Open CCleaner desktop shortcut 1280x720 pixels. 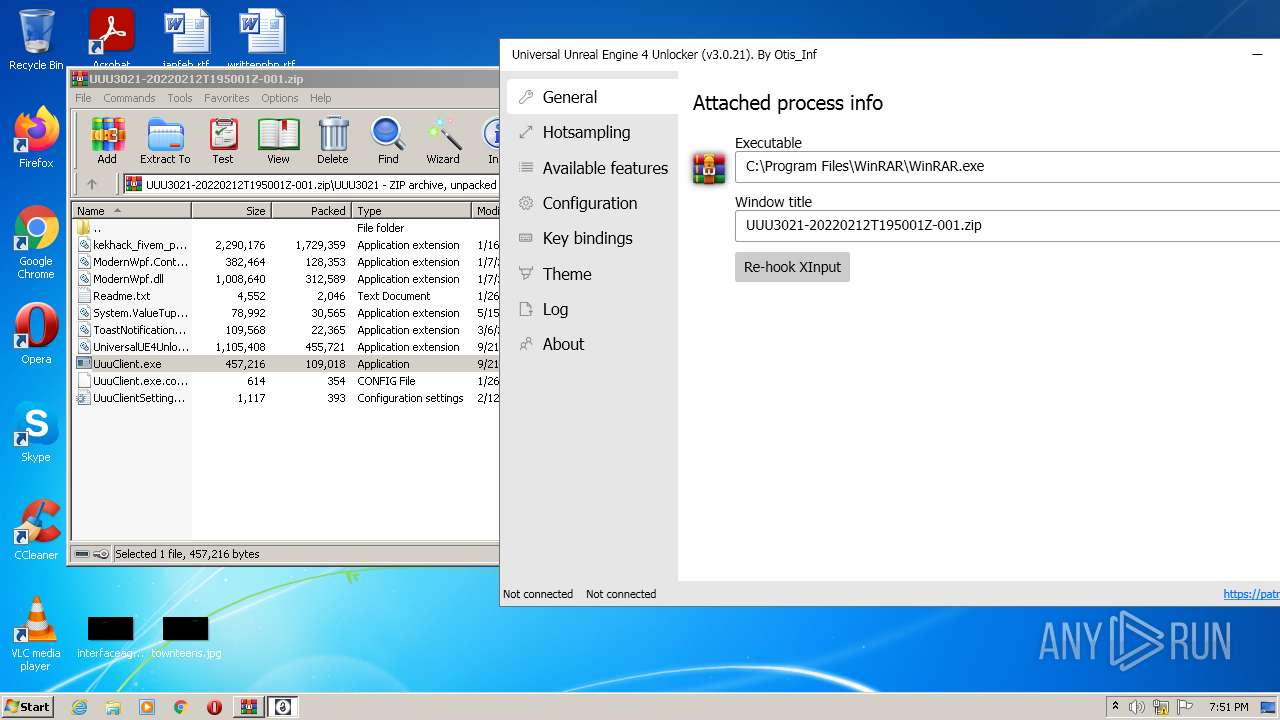coord(36,530)
